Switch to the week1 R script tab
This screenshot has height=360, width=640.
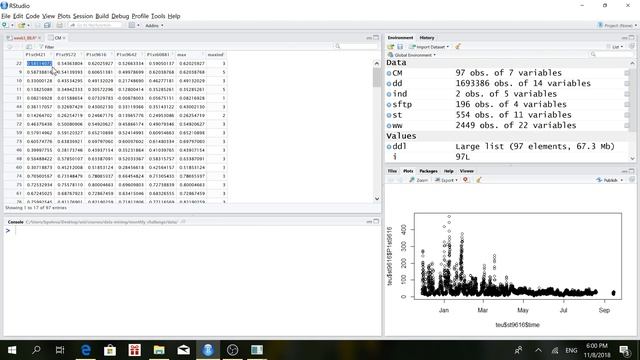(25, 38)
